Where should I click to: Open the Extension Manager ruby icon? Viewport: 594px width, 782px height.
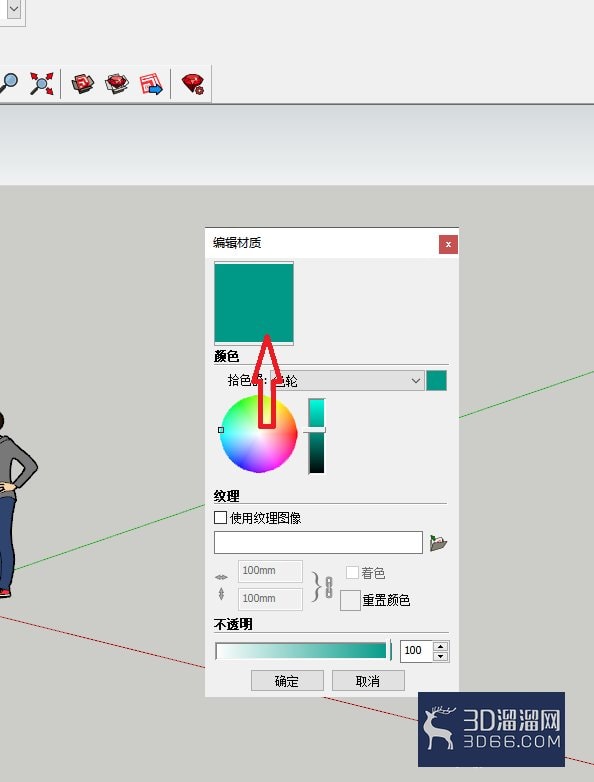coord(193,83)
